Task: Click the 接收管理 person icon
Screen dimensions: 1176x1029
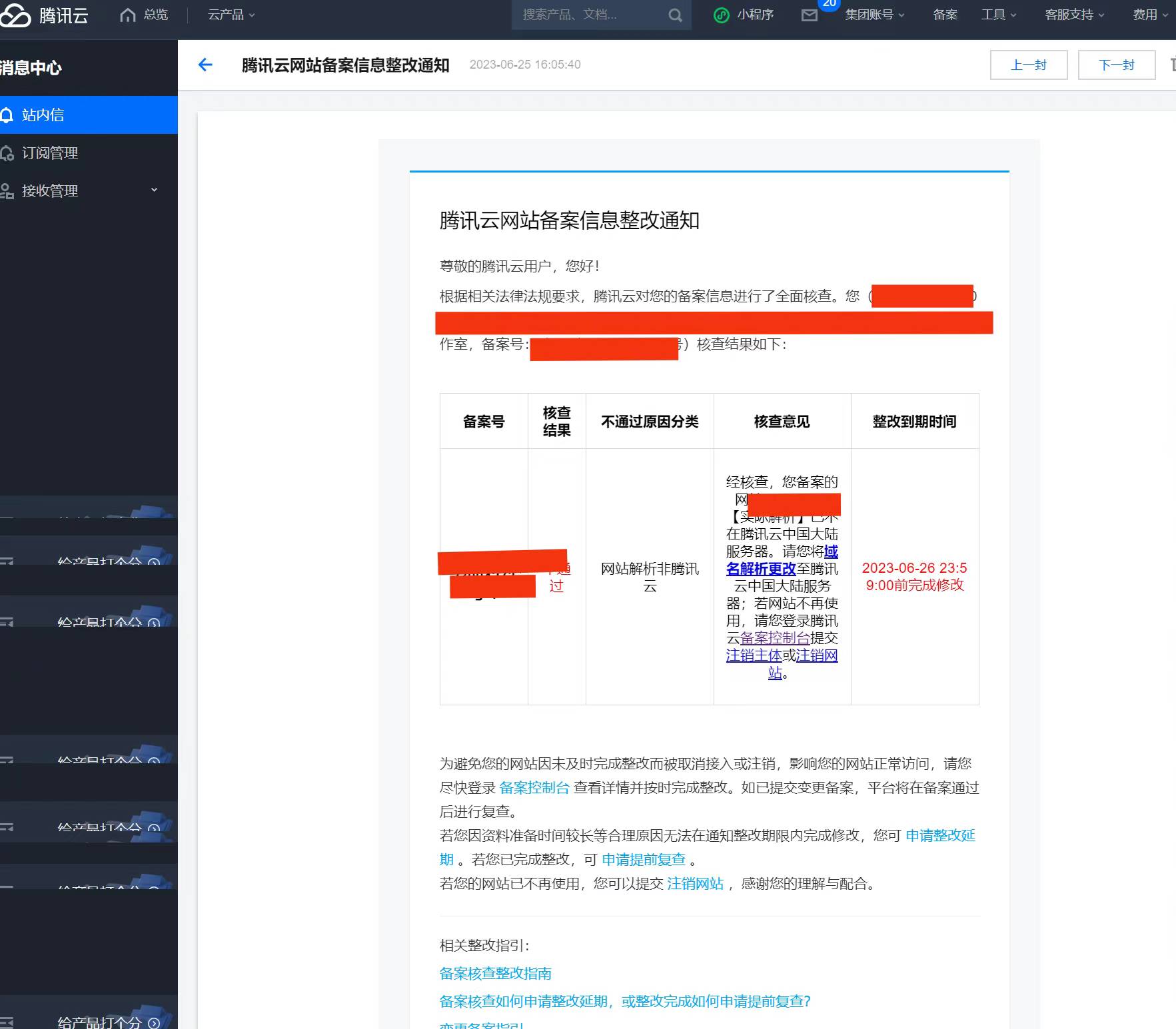Action: pos(7,191)
